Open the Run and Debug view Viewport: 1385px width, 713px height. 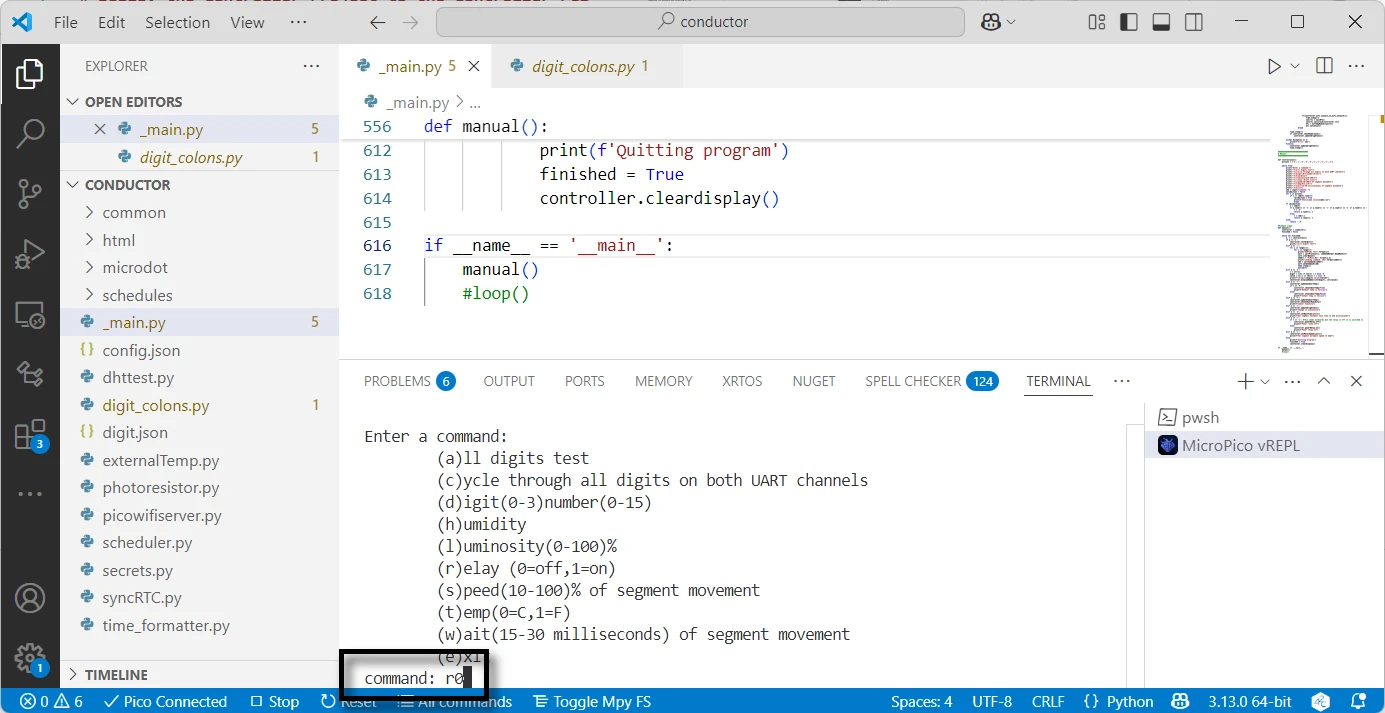(x=29, y=254)
